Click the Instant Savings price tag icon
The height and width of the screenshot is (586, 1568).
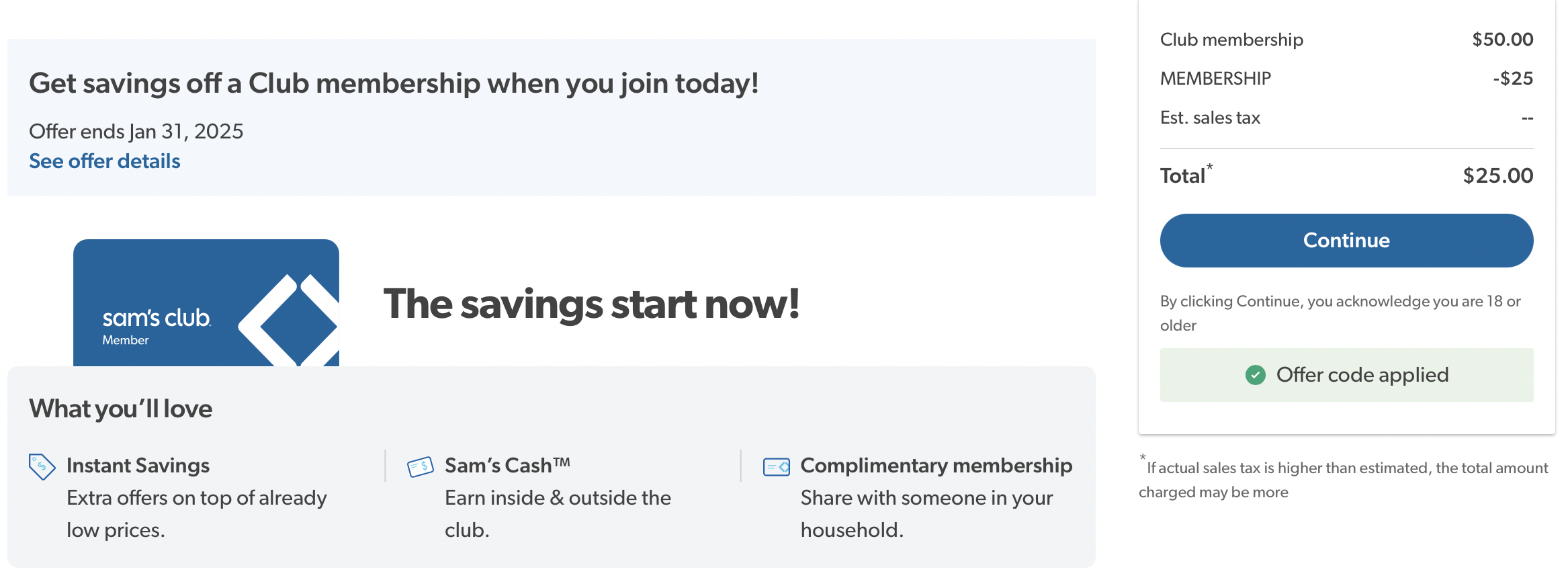[x=42, y=466]
